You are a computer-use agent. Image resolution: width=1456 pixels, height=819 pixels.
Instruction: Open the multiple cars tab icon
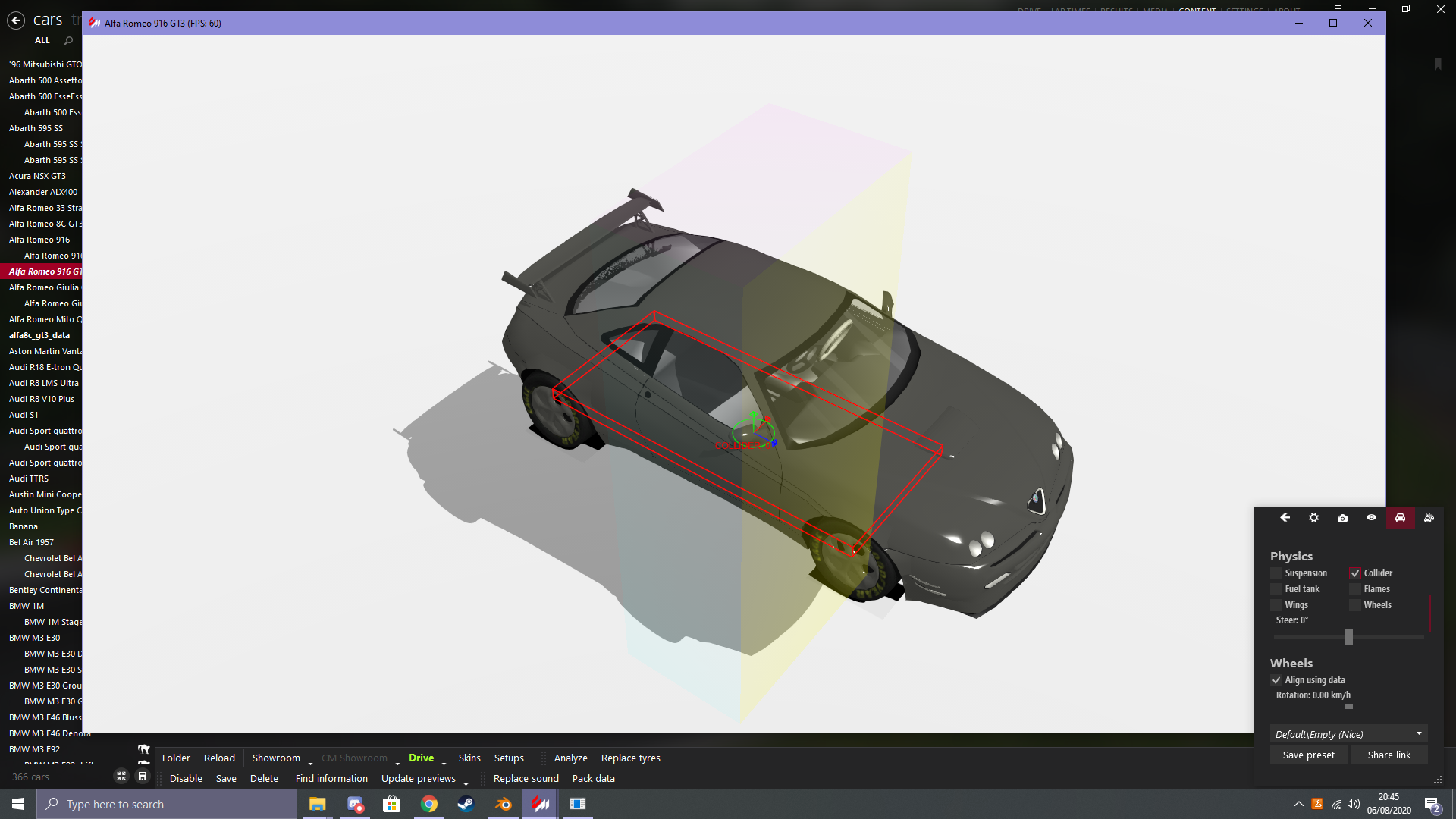coord(1429,518)
